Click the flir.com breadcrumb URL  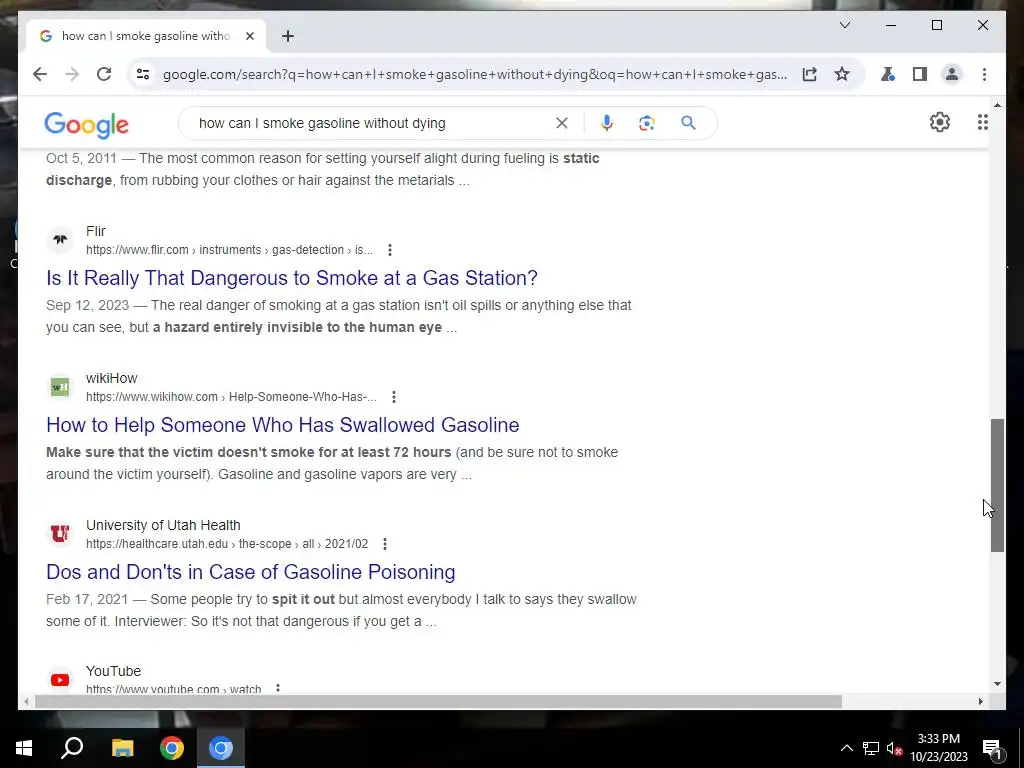229,250
